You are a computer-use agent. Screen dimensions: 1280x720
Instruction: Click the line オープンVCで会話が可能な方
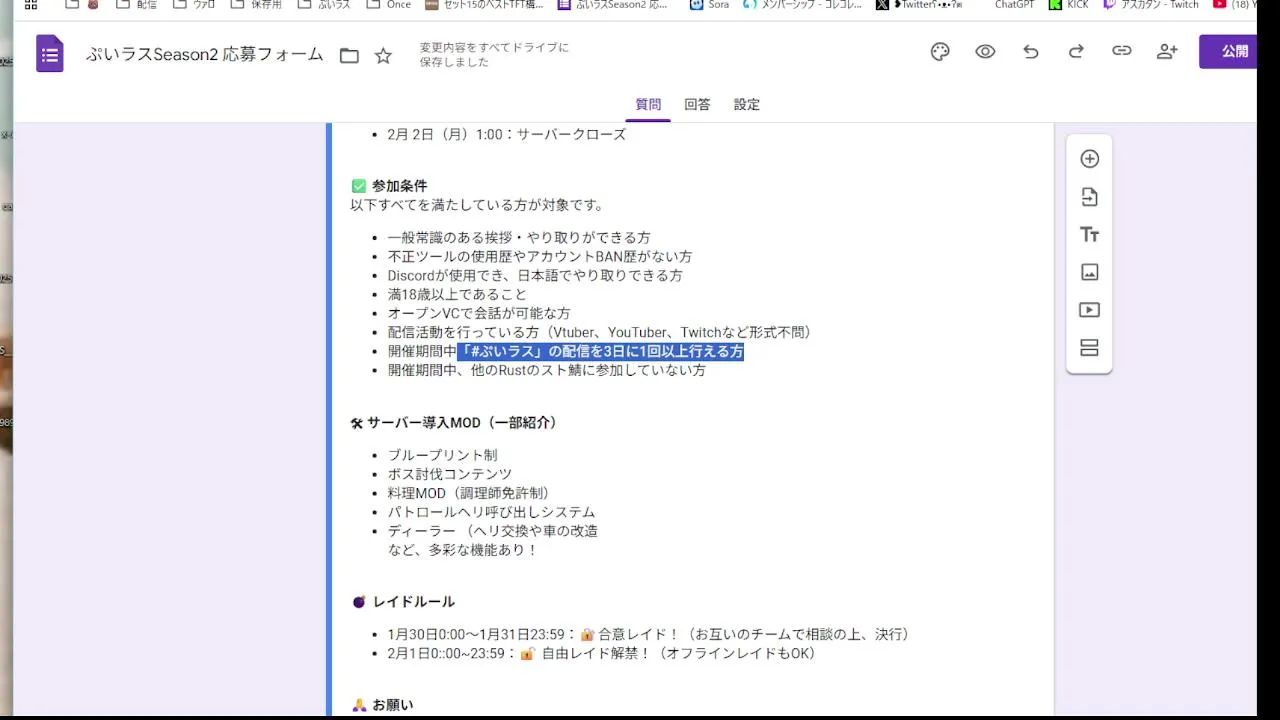479,313
